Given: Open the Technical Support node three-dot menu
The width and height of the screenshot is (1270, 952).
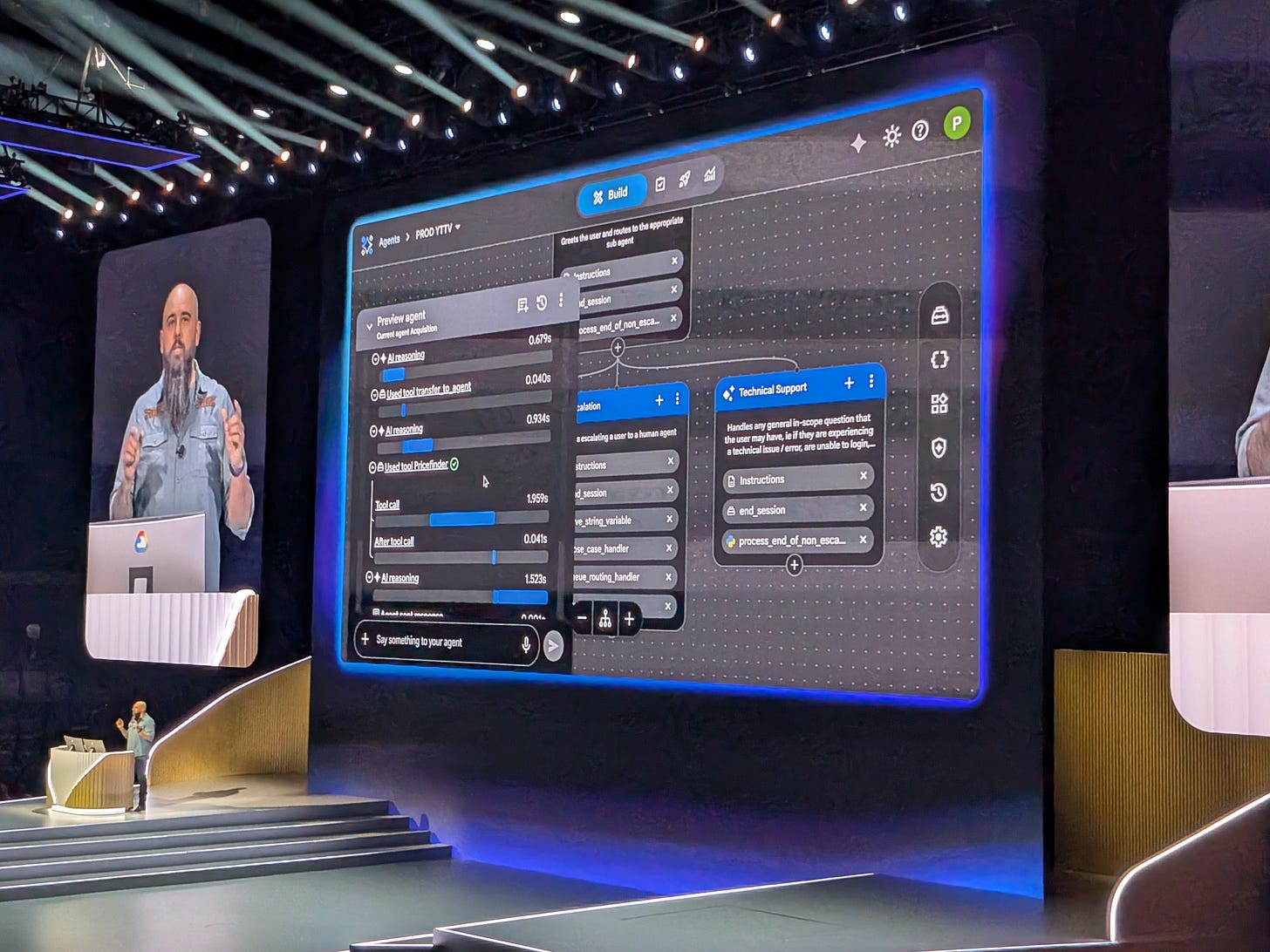Looking at the screenshot, I should pos(871,381).
